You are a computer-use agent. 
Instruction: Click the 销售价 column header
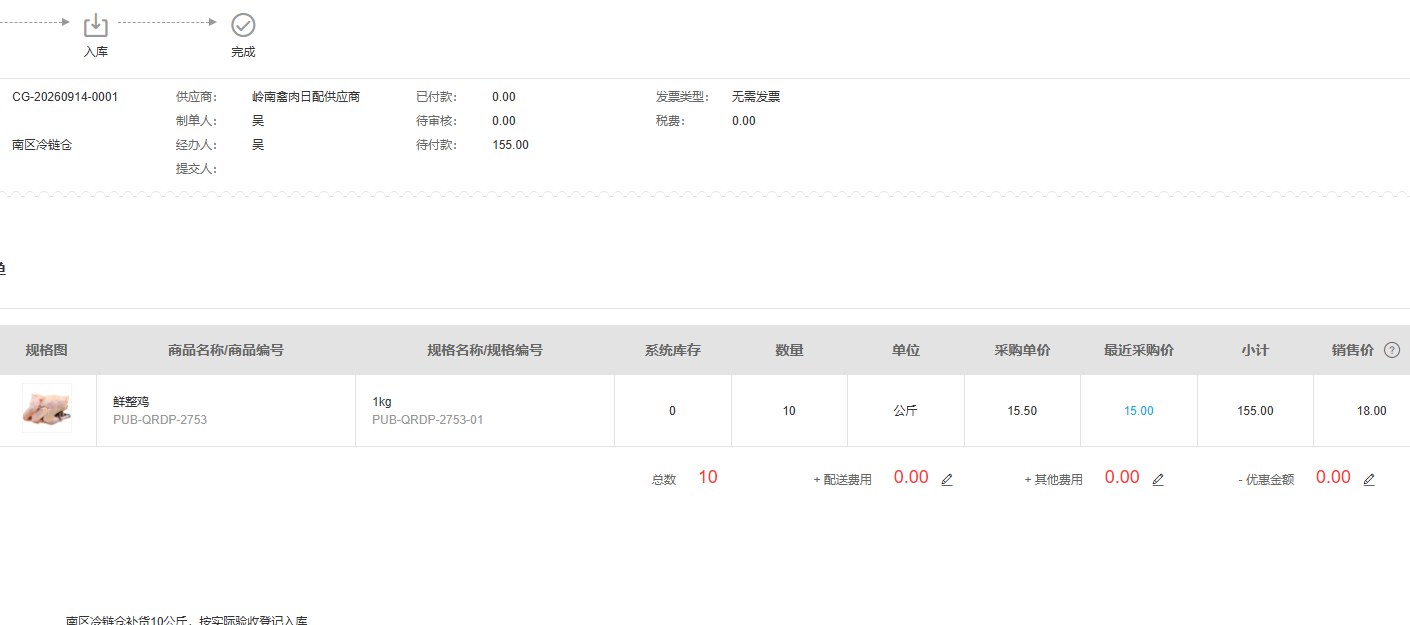coord(1353,350)
